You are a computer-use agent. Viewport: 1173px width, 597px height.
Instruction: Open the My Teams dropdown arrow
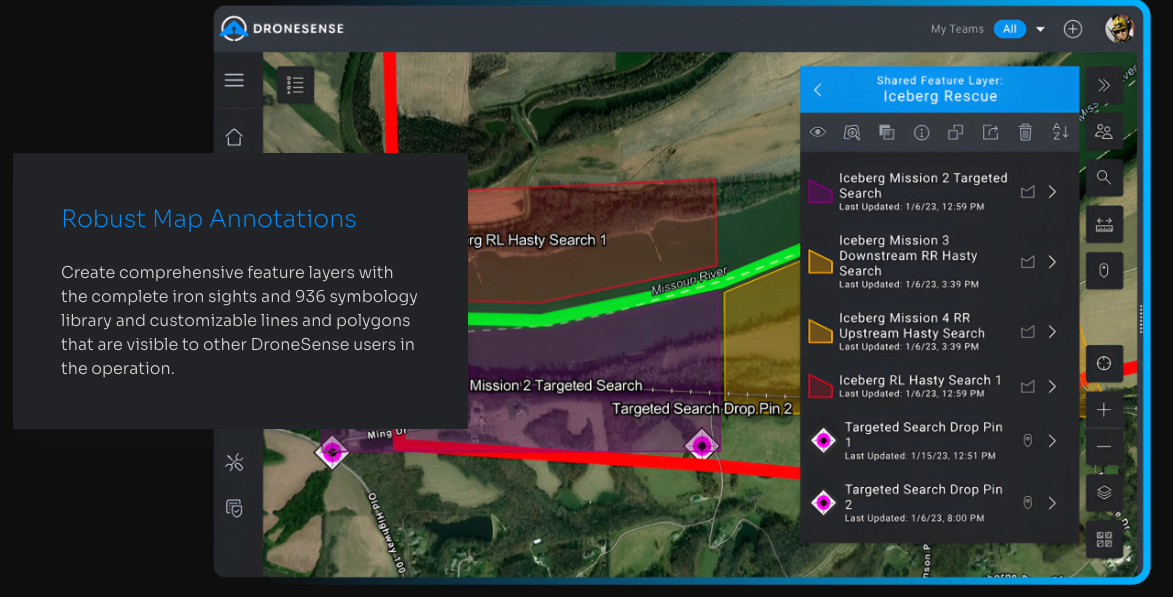pos(1040,29)
